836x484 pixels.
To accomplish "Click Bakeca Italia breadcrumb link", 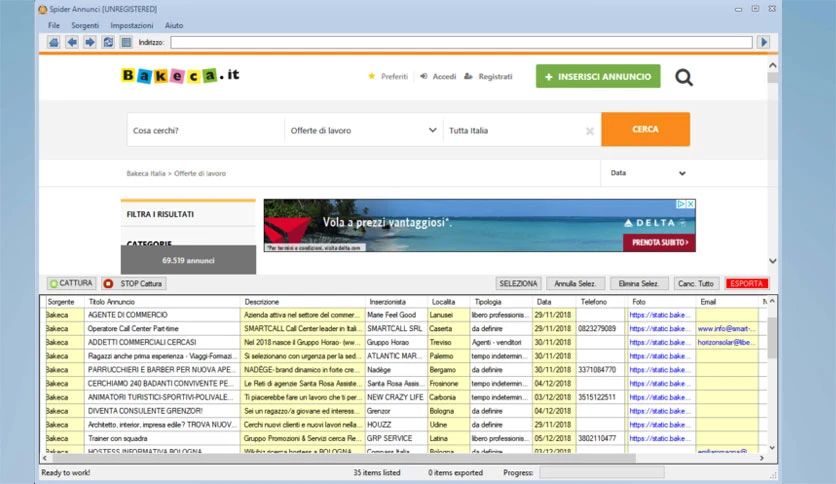I will (146, 173).
